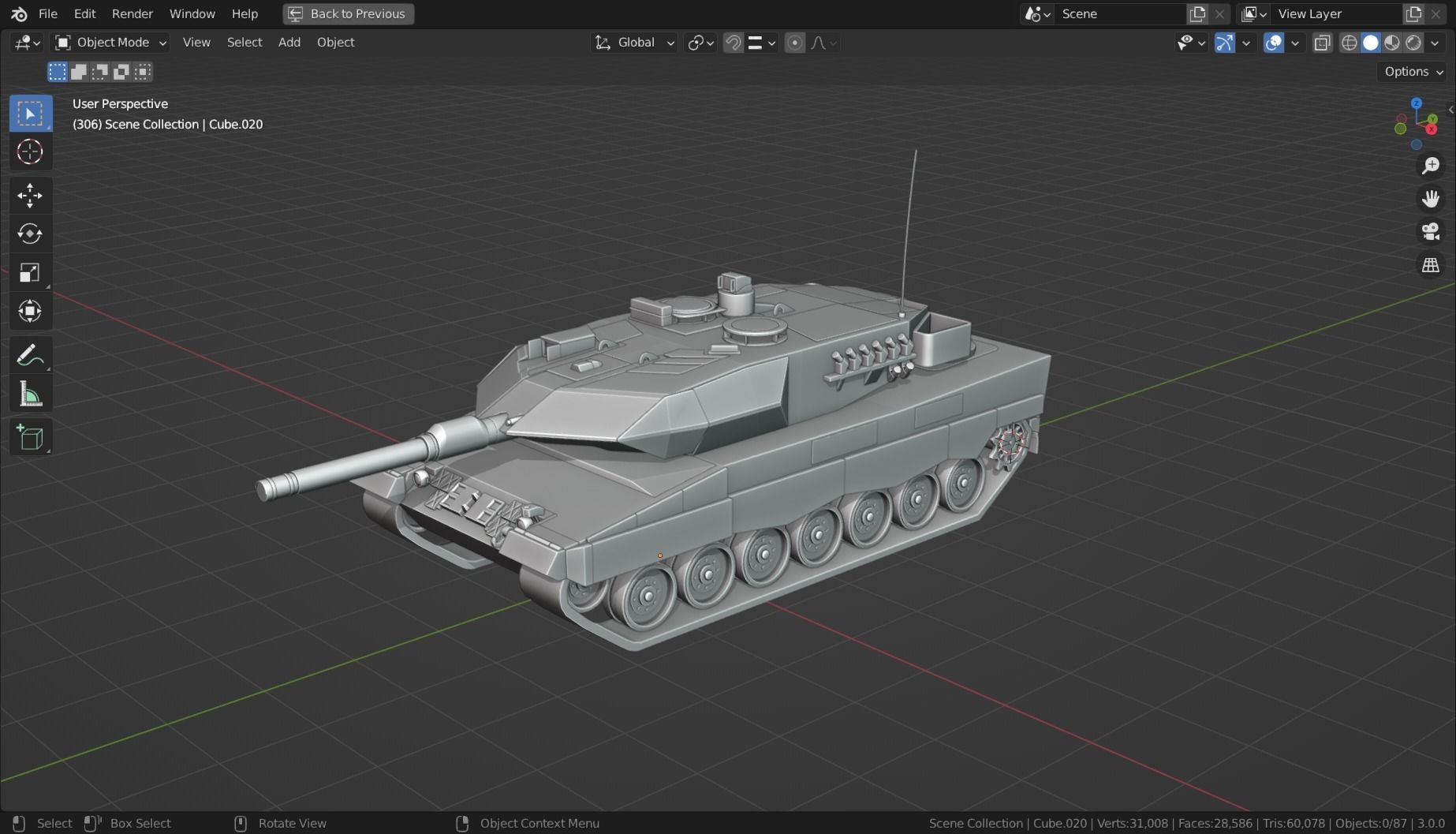The image size is (1456, 834).
Task: Click the Scene name field
Action: (1121, 13)
